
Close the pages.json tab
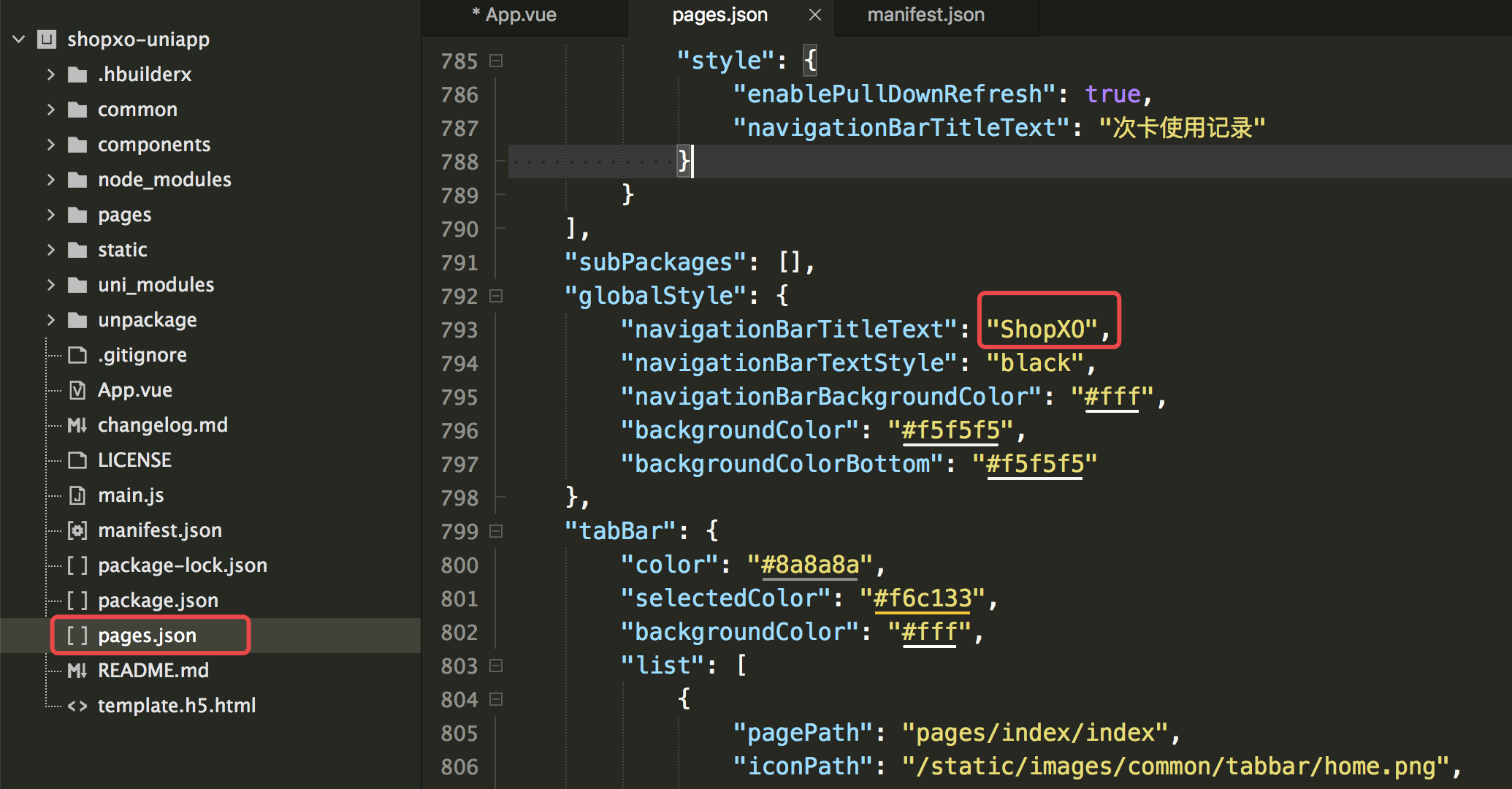click(x=815, y=15)
